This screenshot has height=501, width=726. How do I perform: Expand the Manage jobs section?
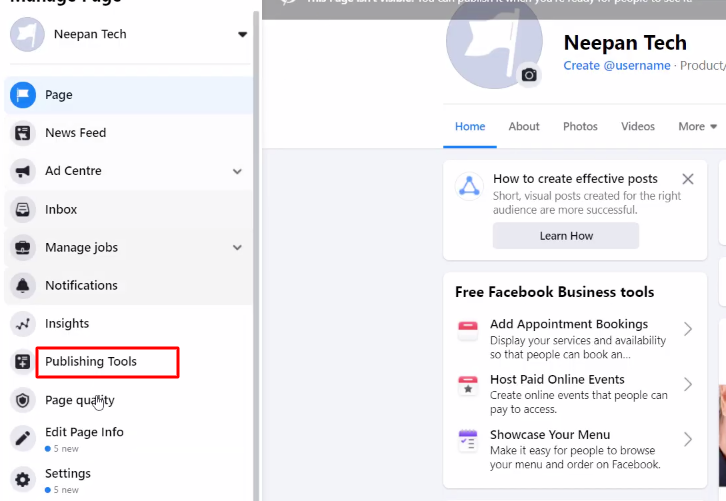pyautogui.click(x=237, y=247)
